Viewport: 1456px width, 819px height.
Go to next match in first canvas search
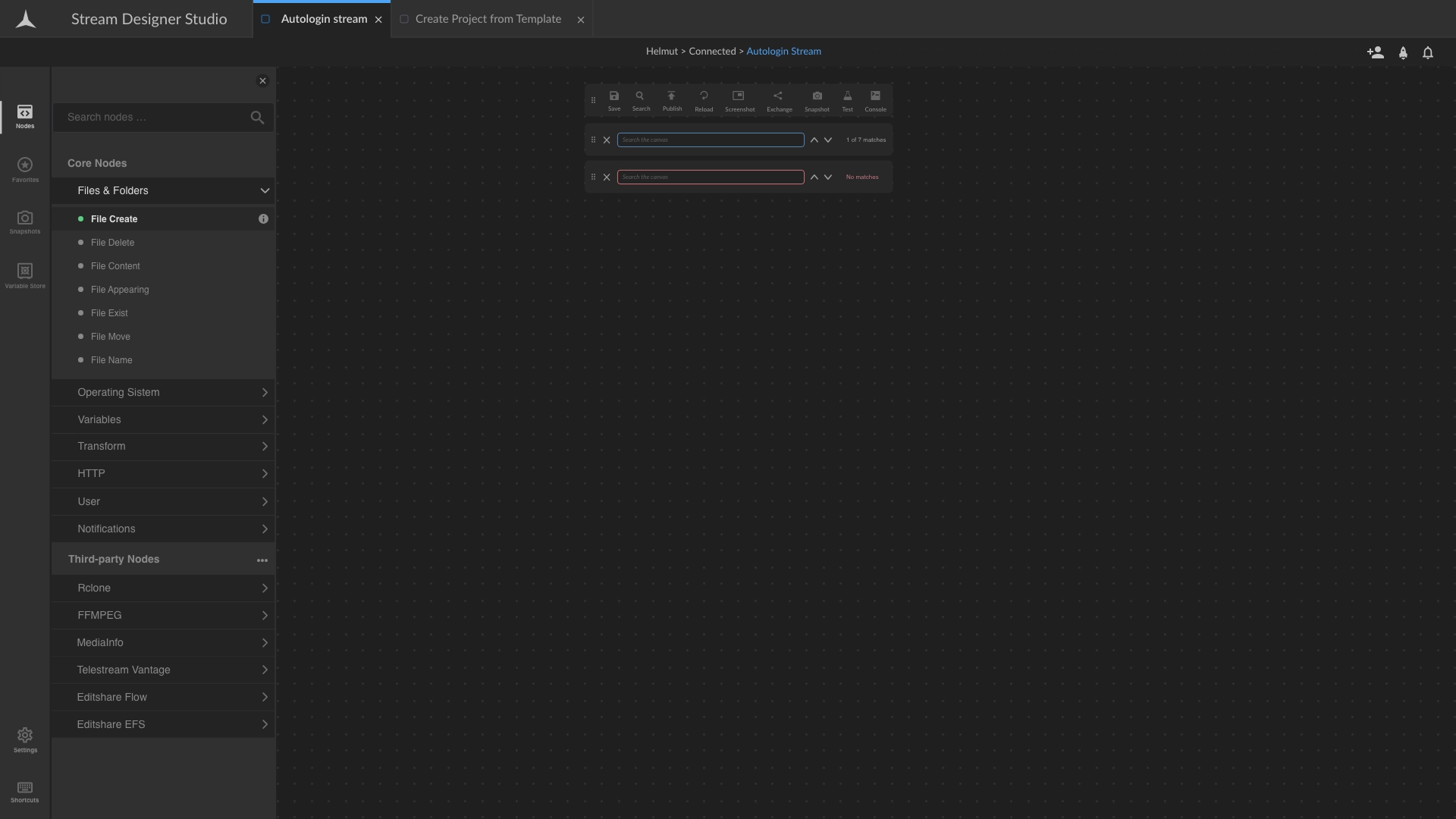point(828,140)
